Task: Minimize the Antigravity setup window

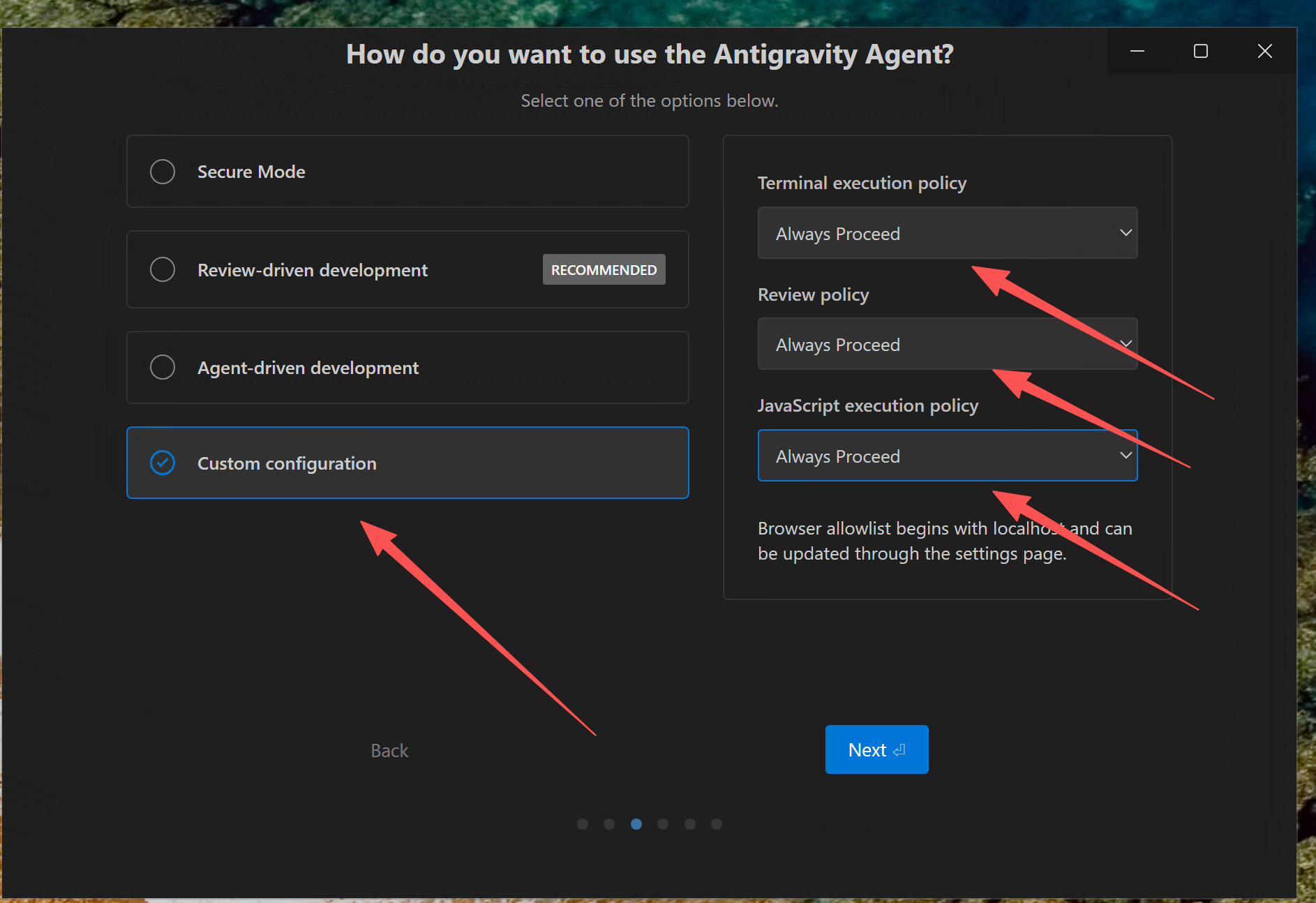Action: (1137, 51)
